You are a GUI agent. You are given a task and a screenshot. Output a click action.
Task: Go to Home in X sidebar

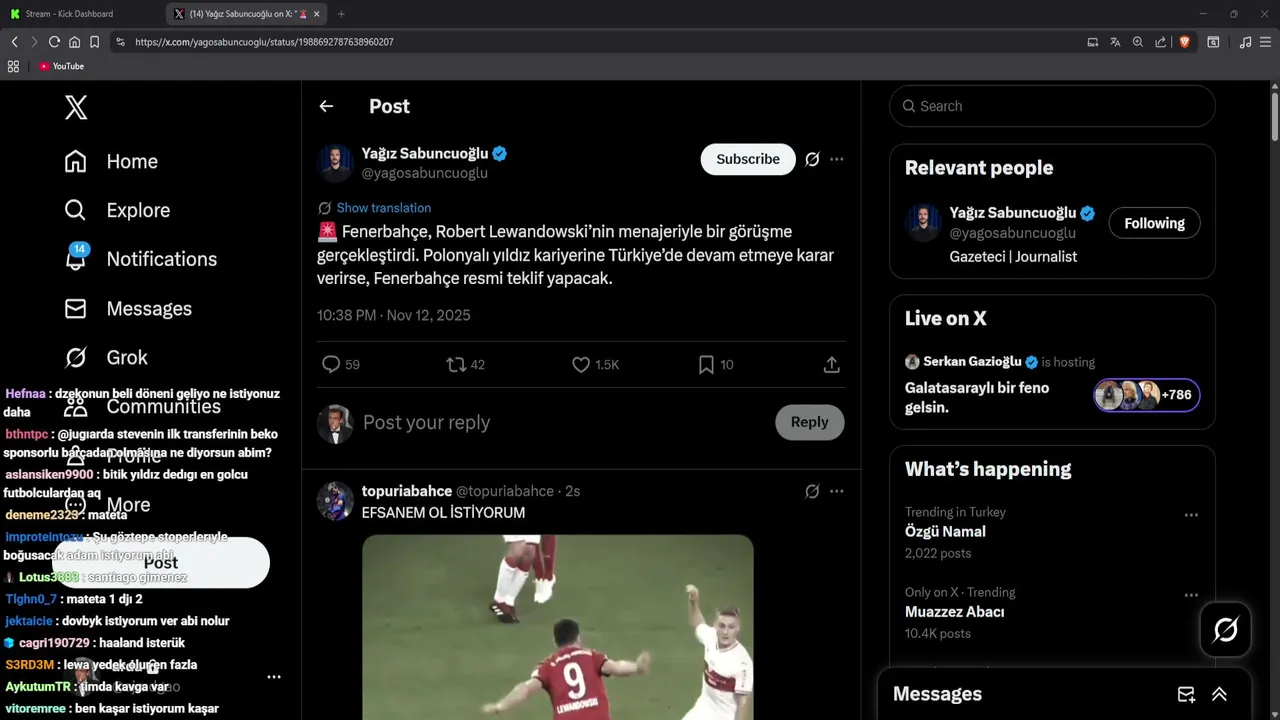[x=111, y=161]
